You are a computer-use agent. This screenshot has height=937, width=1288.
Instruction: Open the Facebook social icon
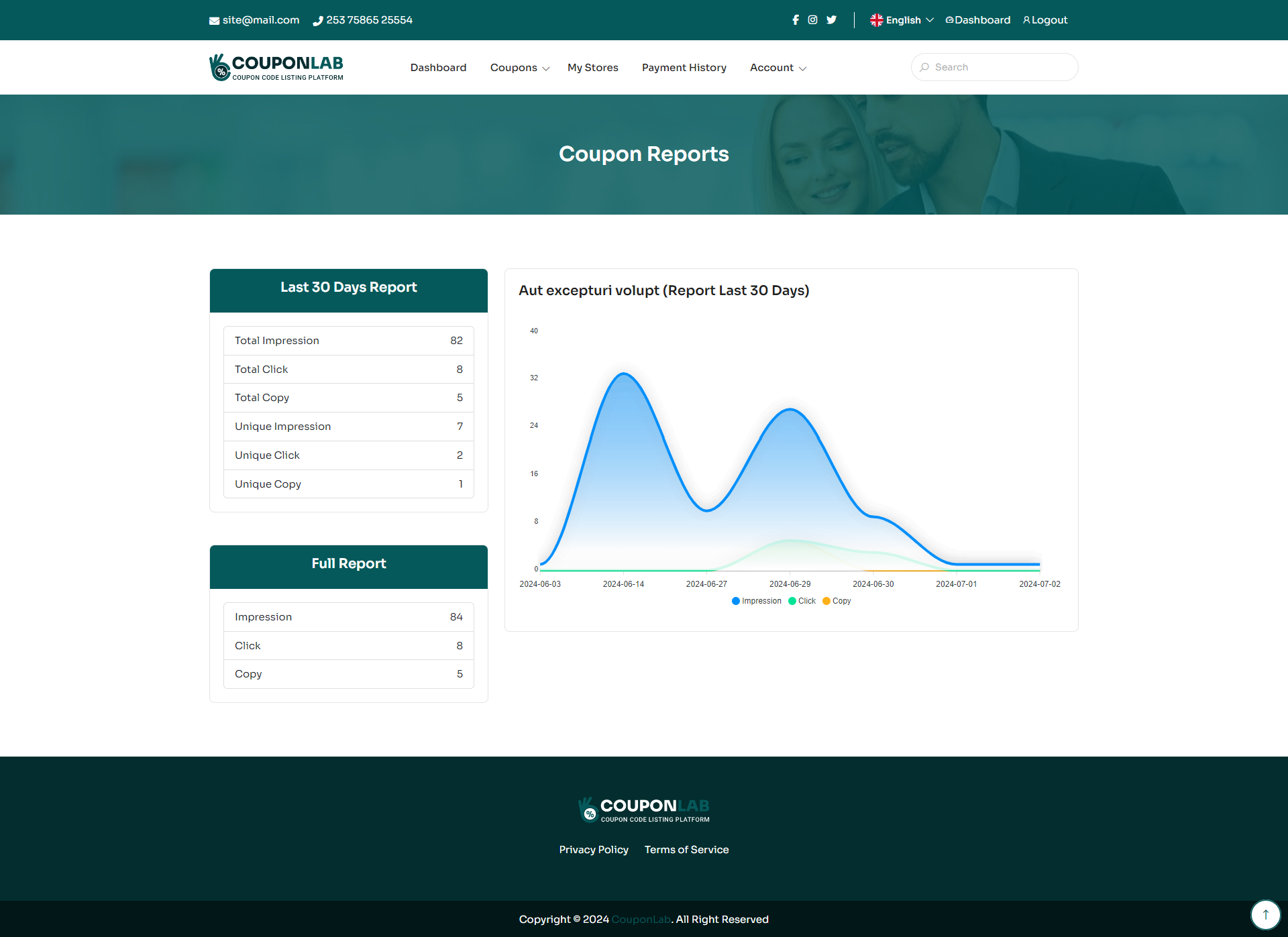click(796, 20)
